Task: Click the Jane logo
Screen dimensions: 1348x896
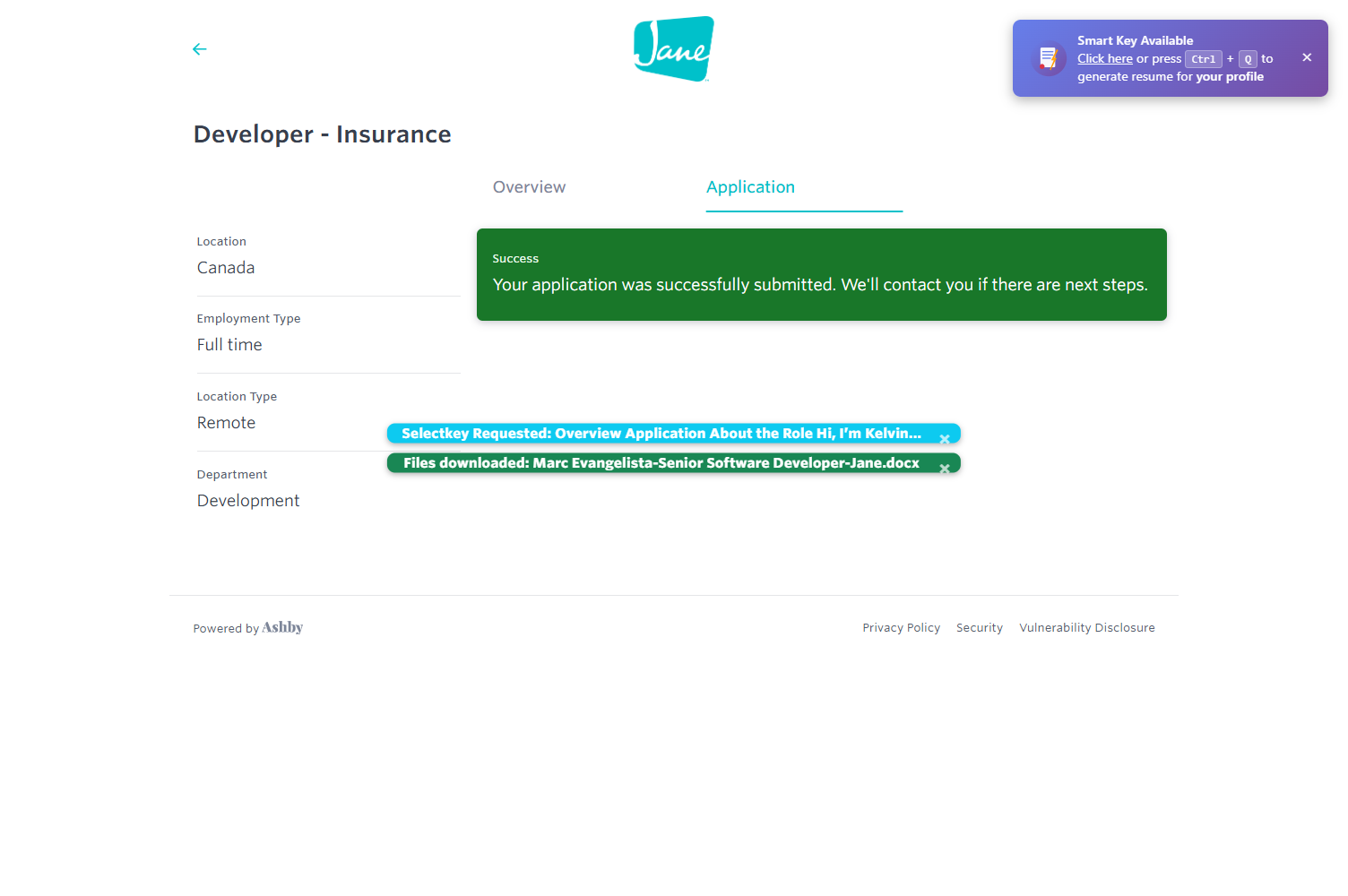Action: pos(674,49)
